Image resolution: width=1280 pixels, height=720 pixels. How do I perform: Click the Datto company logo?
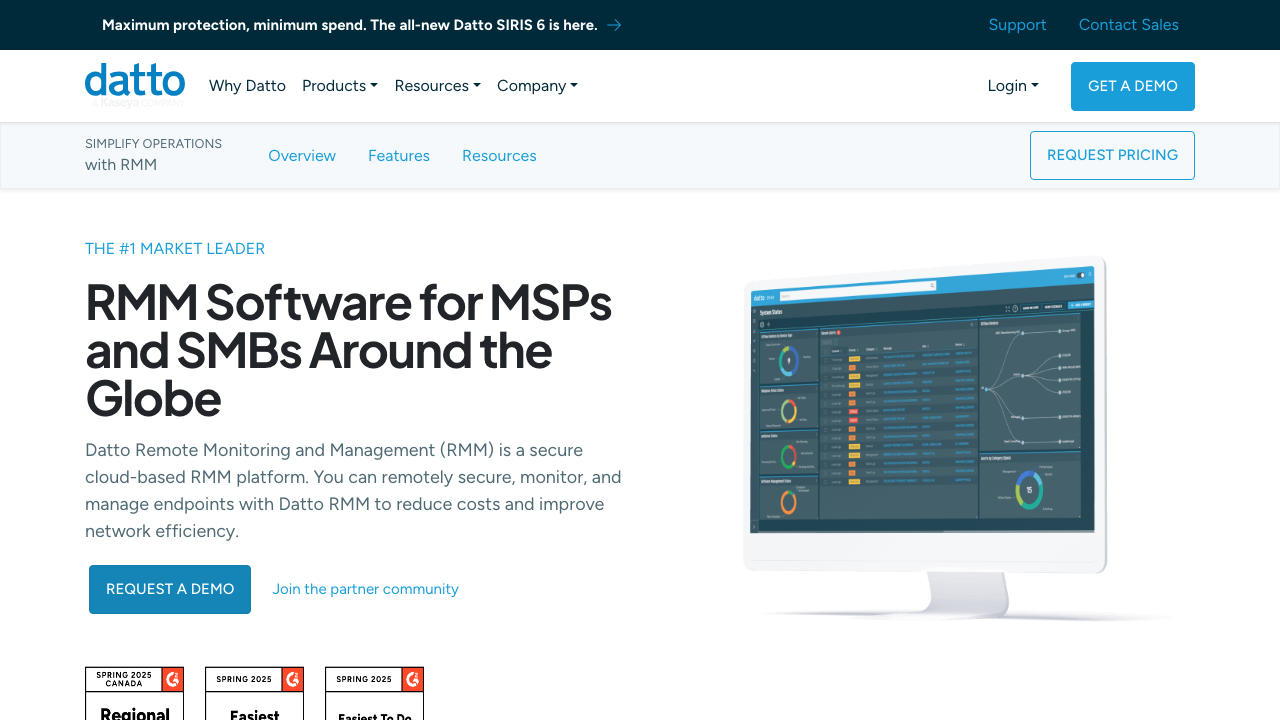(x=134, y=81)
